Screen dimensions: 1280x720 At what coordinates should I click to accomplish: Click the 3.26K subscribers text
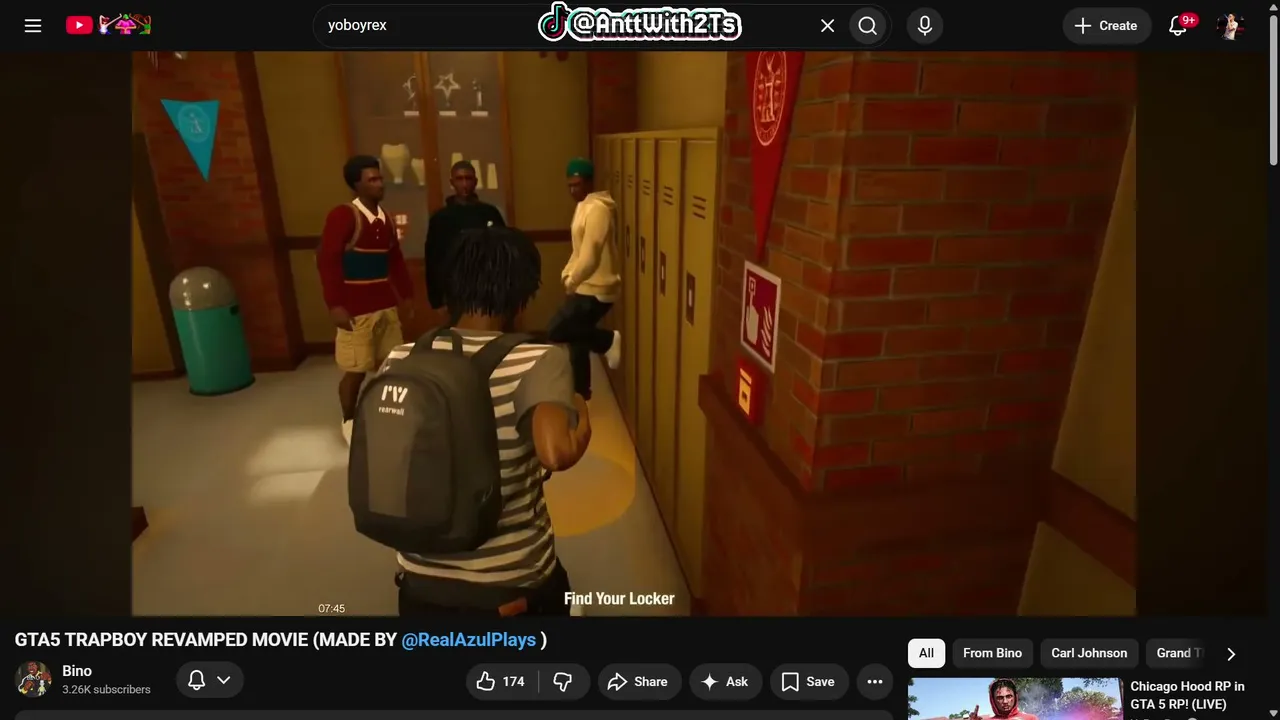point(106,690)
